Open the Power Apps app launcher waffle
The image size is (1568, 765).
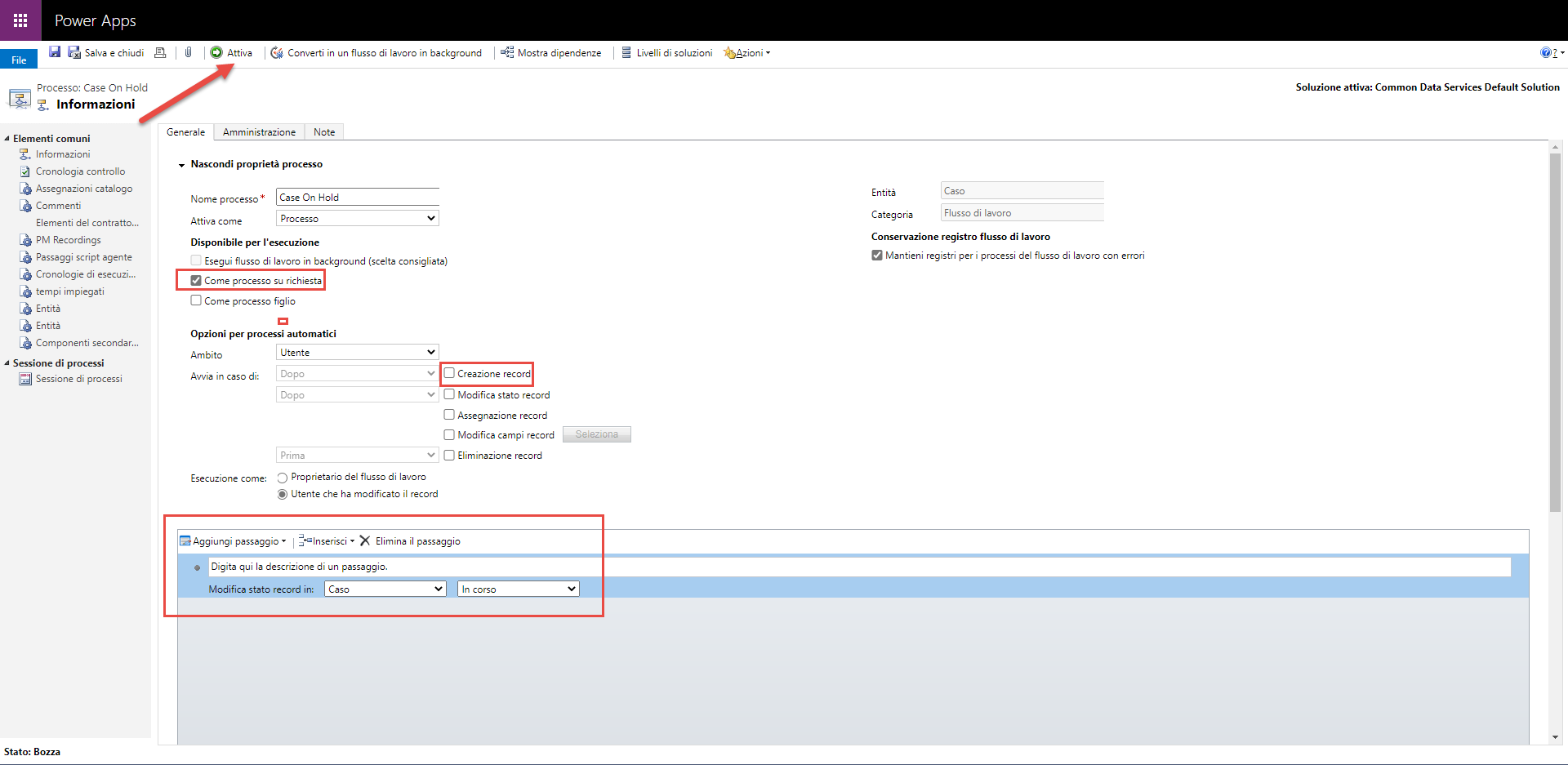(20, 20)
